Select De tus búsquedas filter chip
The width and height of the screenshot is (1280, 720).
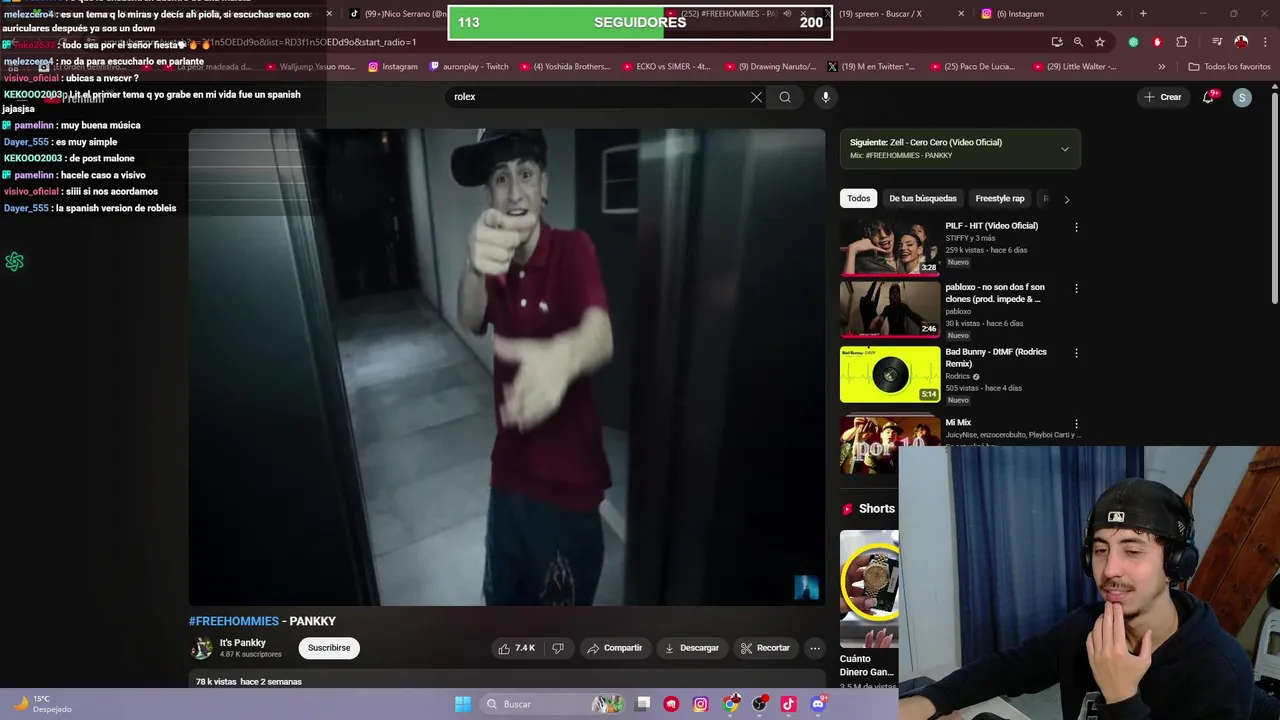923,199
